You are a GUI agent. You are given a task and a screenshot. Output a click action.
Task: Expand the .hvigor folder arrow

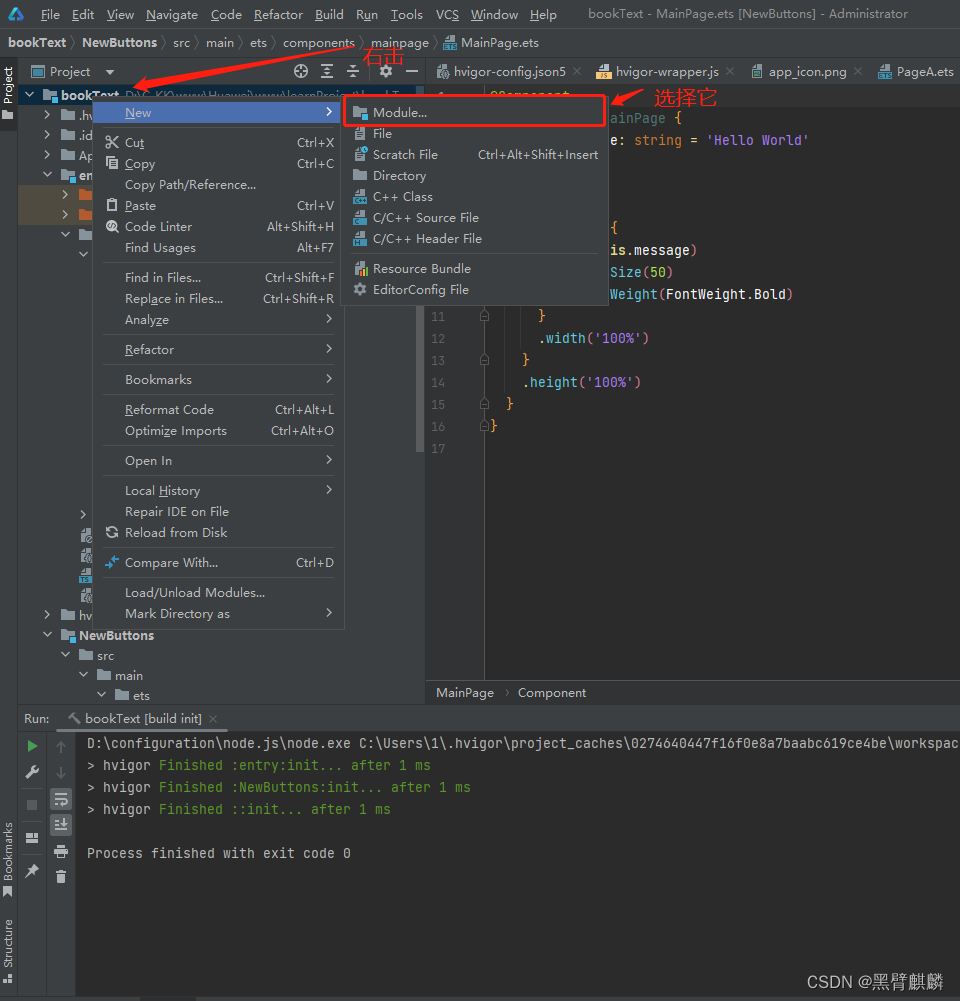[x=48, y=115]
